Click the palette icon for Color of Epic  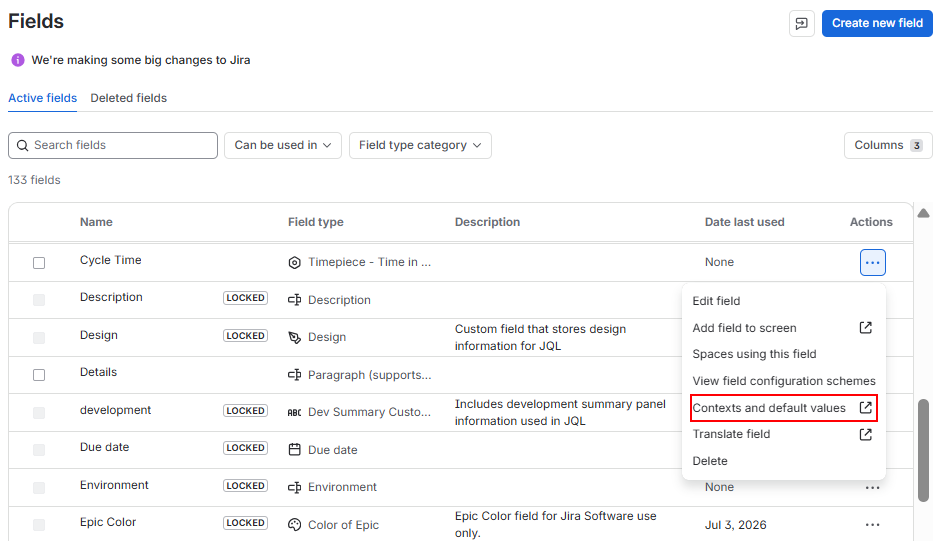[294, 525]
